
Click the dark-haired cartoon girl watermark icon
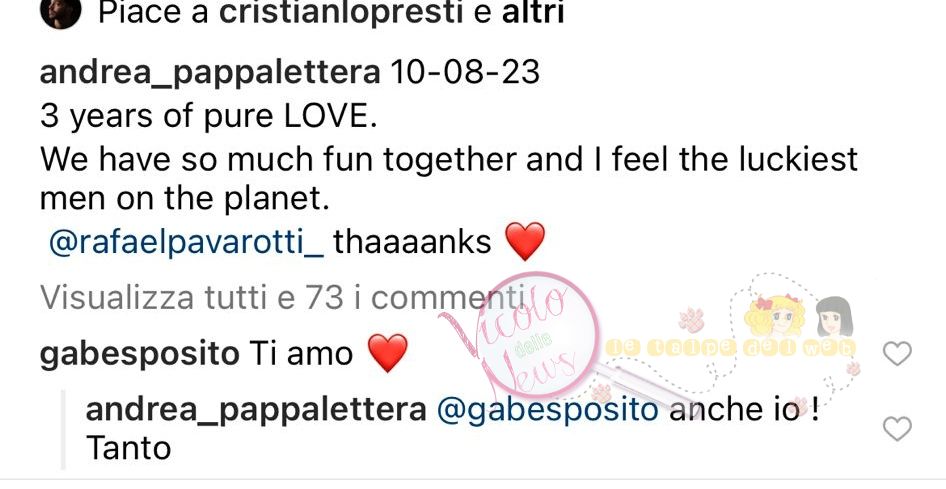coord(834,317)
